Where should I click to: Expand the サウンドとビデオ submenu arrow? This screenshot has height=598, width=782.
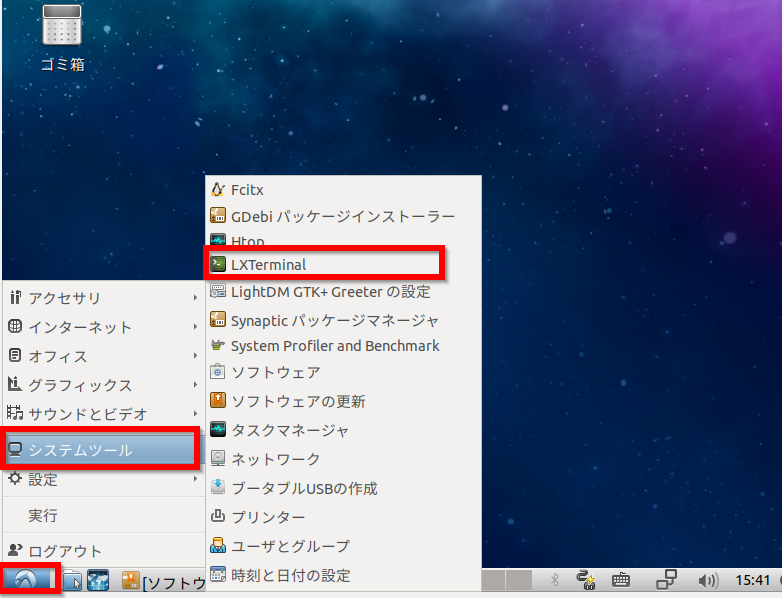195,413
